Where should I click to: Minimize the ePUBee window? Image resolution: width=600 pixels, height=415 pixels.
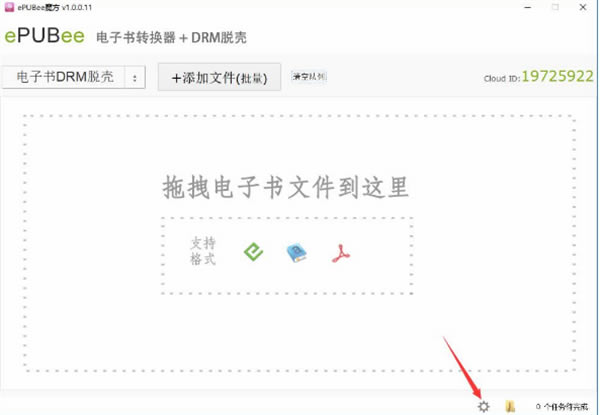(x=528, y=7)
